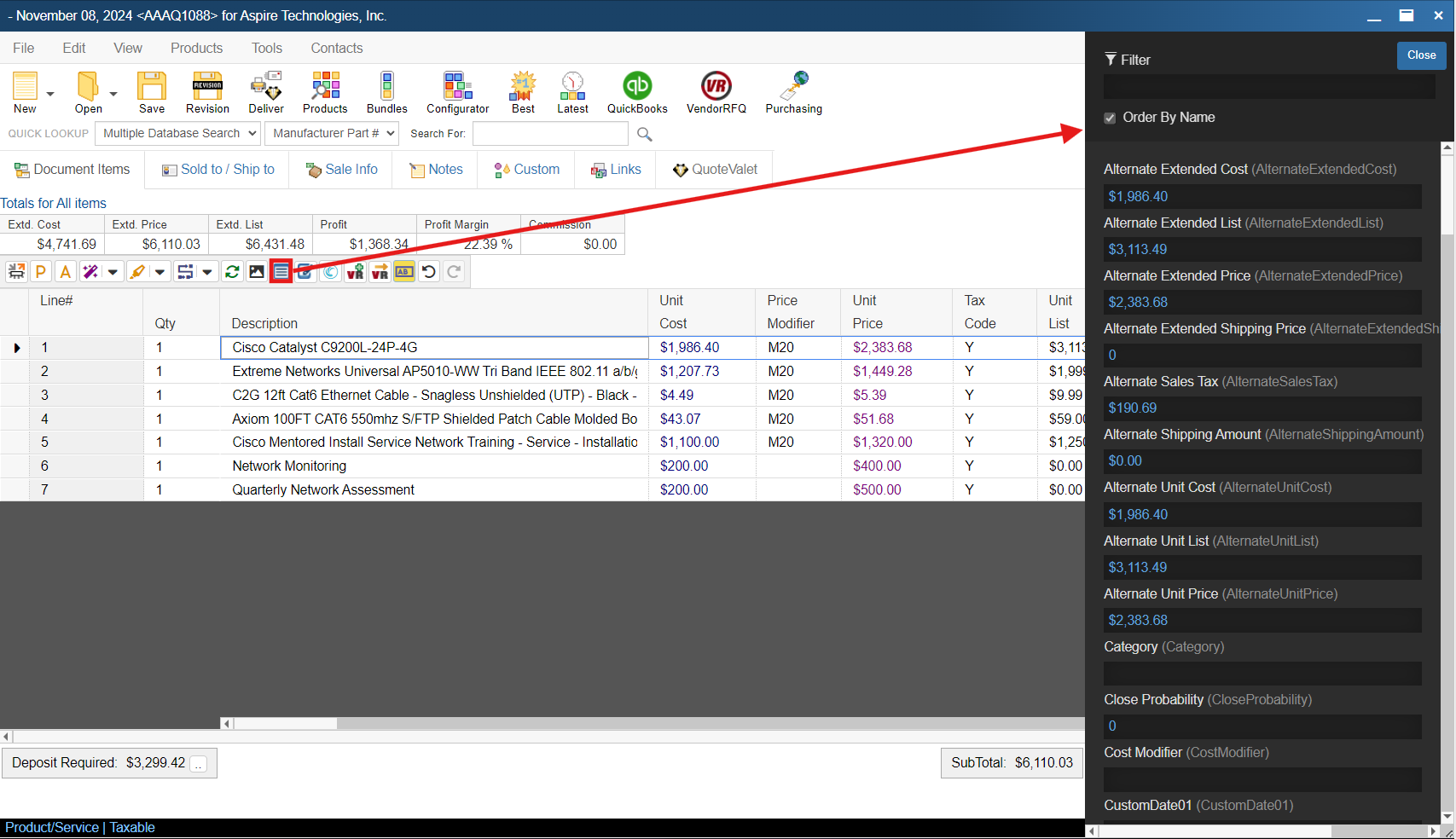Expand the dropdown arrow beside the New button
Viewport: 1456px width, 839px height.
[x=50, y=95]
